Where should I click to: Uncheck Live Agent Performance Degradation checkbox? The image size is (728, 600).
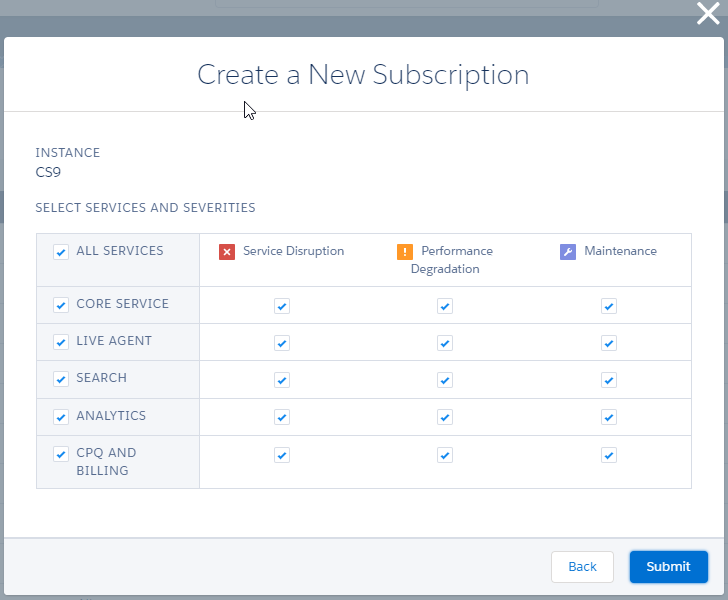point(445,343)
